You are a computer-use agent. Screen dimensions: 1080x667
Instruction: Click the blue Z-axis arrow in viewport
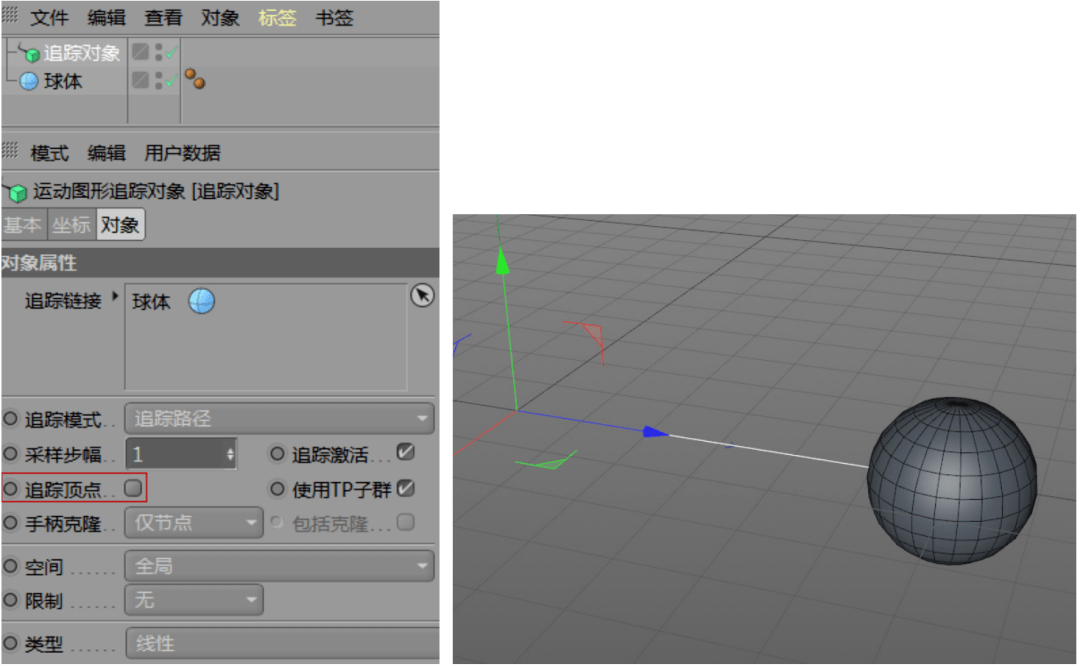point(655,432)
